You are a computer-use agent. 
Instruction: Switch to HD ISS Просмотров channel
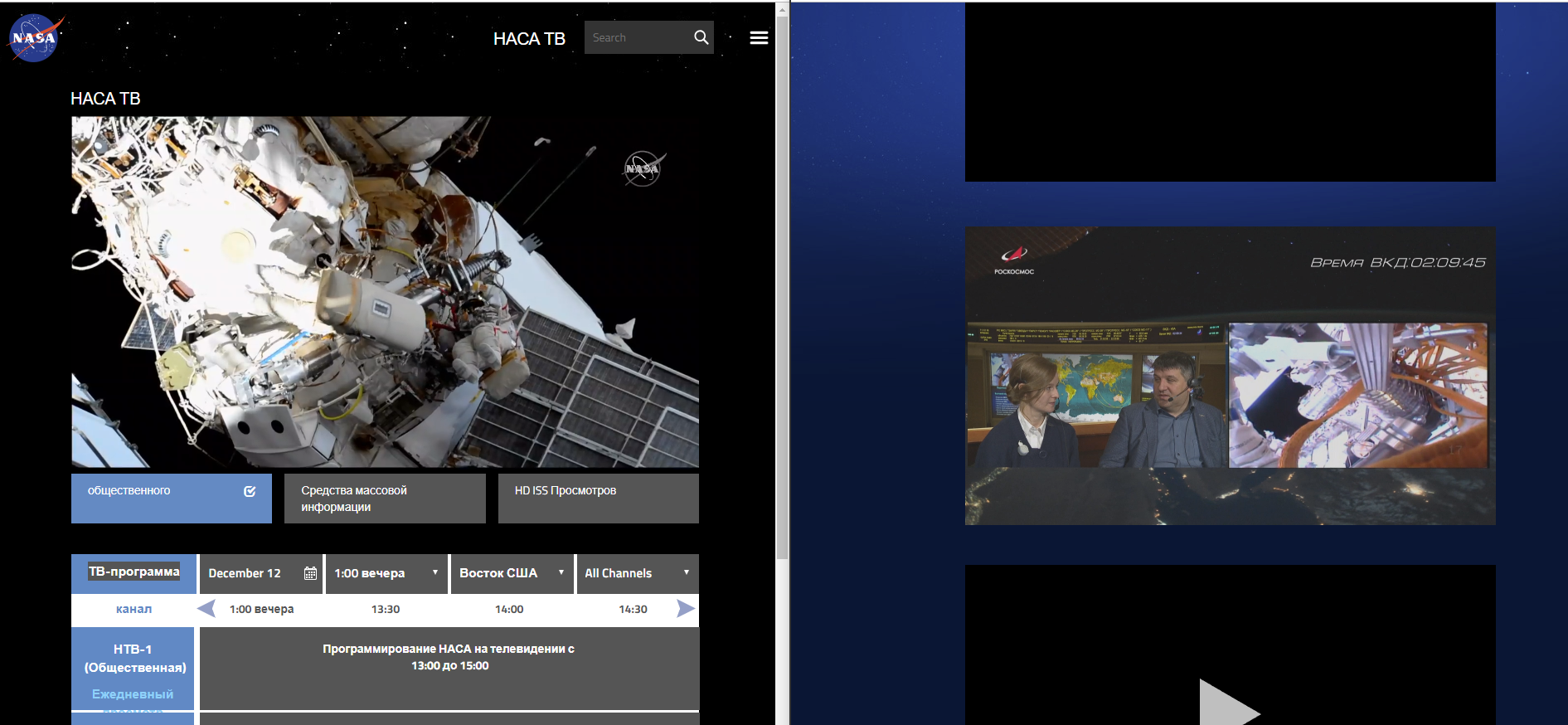(x=599, y=499)
